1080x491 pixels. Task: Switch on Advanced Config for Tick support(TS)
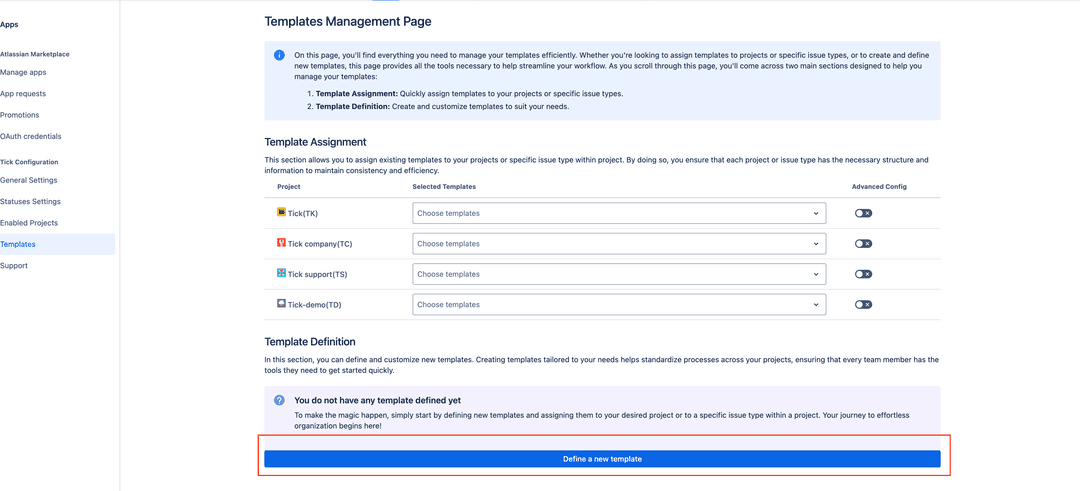tap(863, 274)
